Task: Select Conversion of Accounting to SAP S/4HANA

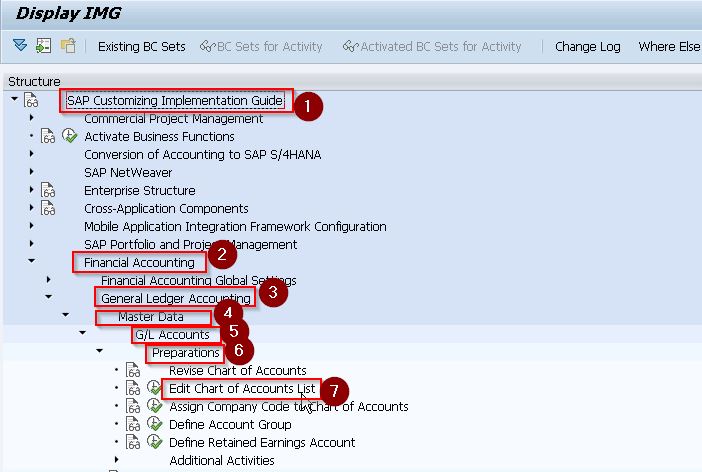Action: [202, 154]
